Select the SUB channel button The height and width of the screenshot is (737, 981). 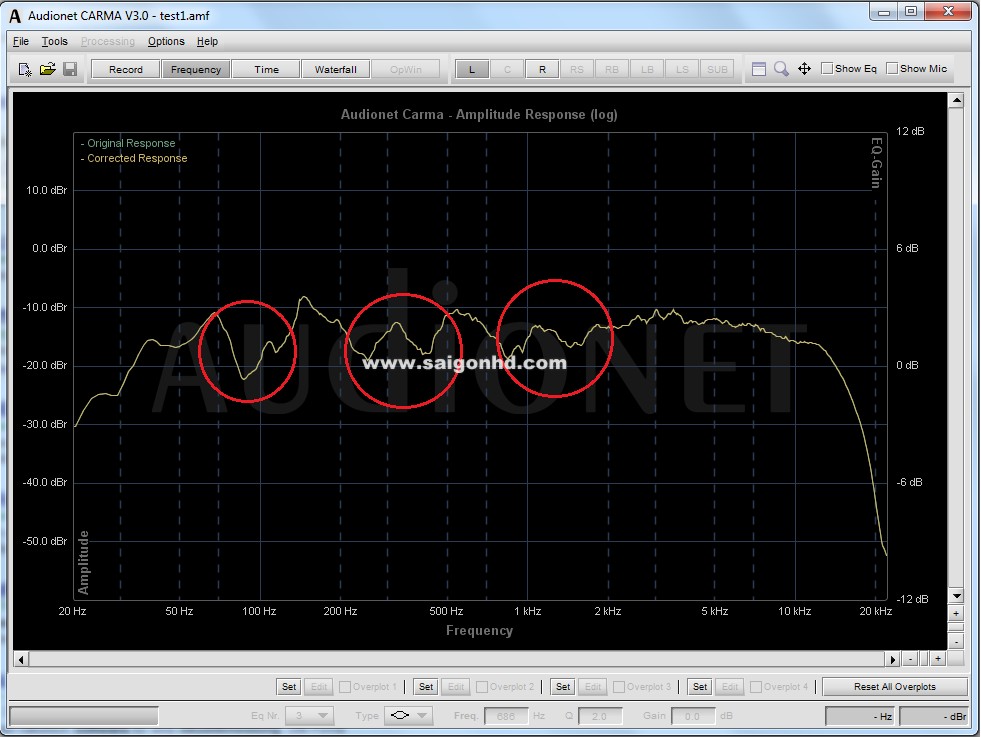tap(717, 69)
